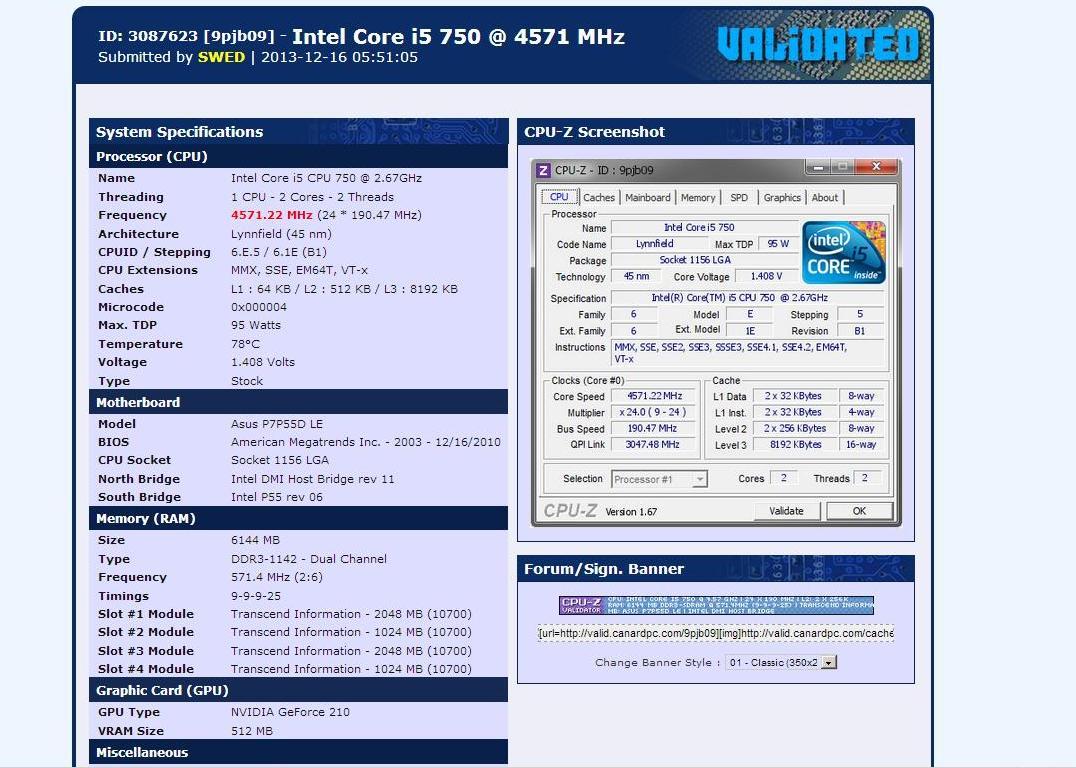Click the Temperature 78°C value
The image size is (1076, 768).
click(x=245, y=344)
